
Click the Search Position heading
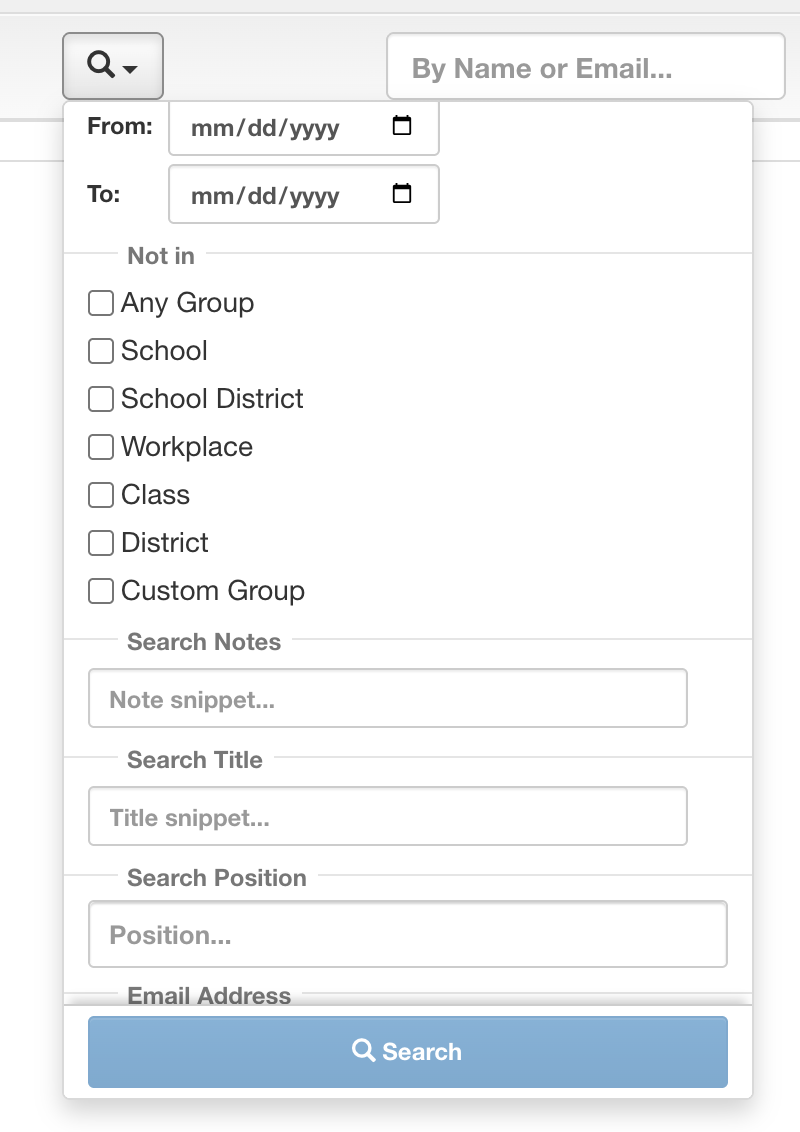(x=217, y=878)
